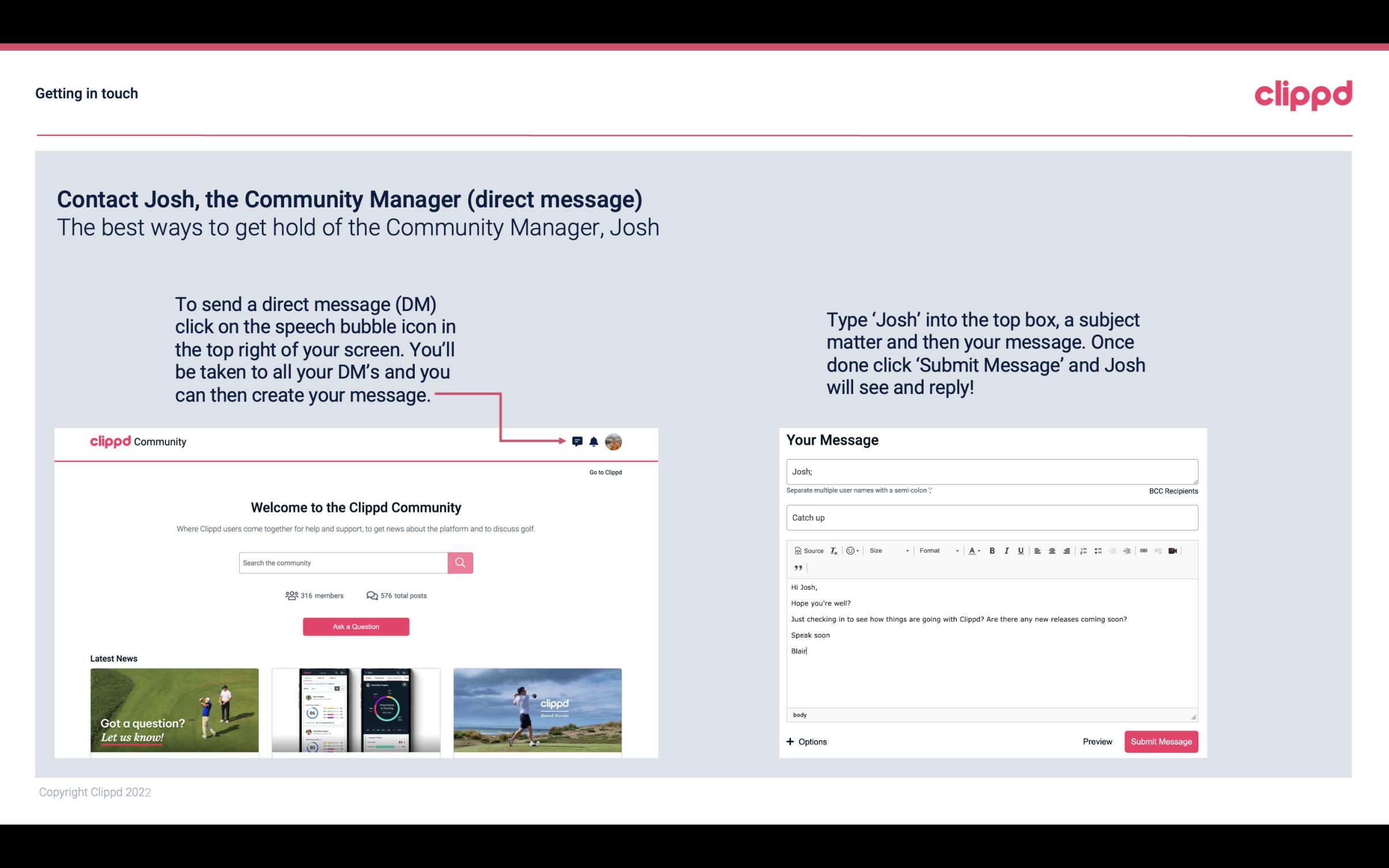Click the Ask a Question button
Image resolution: width=1389 pixels, height=868 pixels.
click(x=357, y=625)
